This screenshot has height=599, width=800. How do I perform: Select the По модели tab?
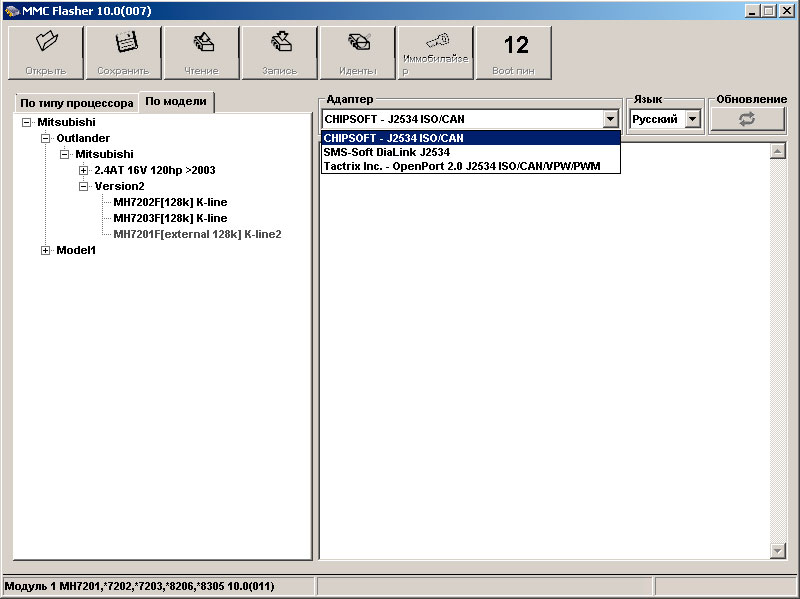(176, 101)
